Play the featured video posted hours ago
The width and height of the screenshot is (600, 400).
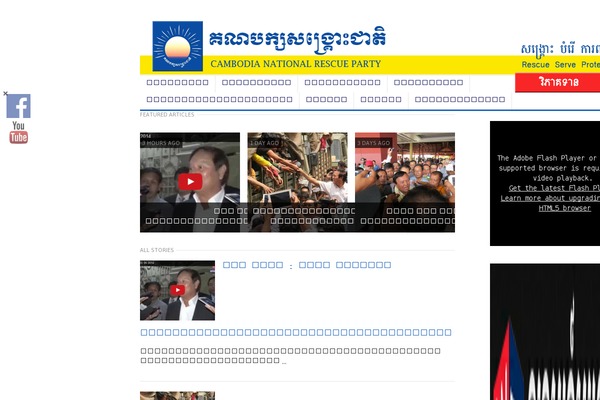point(190,182)
